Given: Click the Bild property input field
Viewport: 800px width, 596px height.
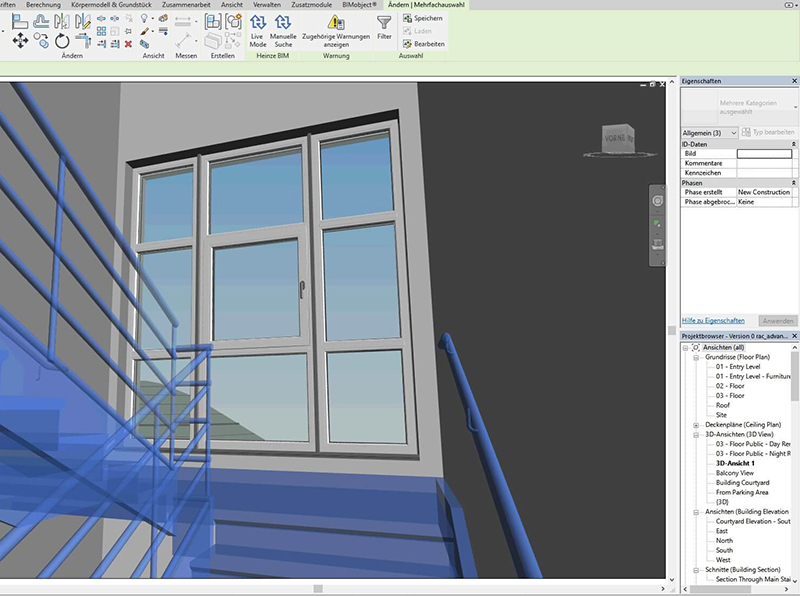Looking at the screenshot, I should 764,153.
